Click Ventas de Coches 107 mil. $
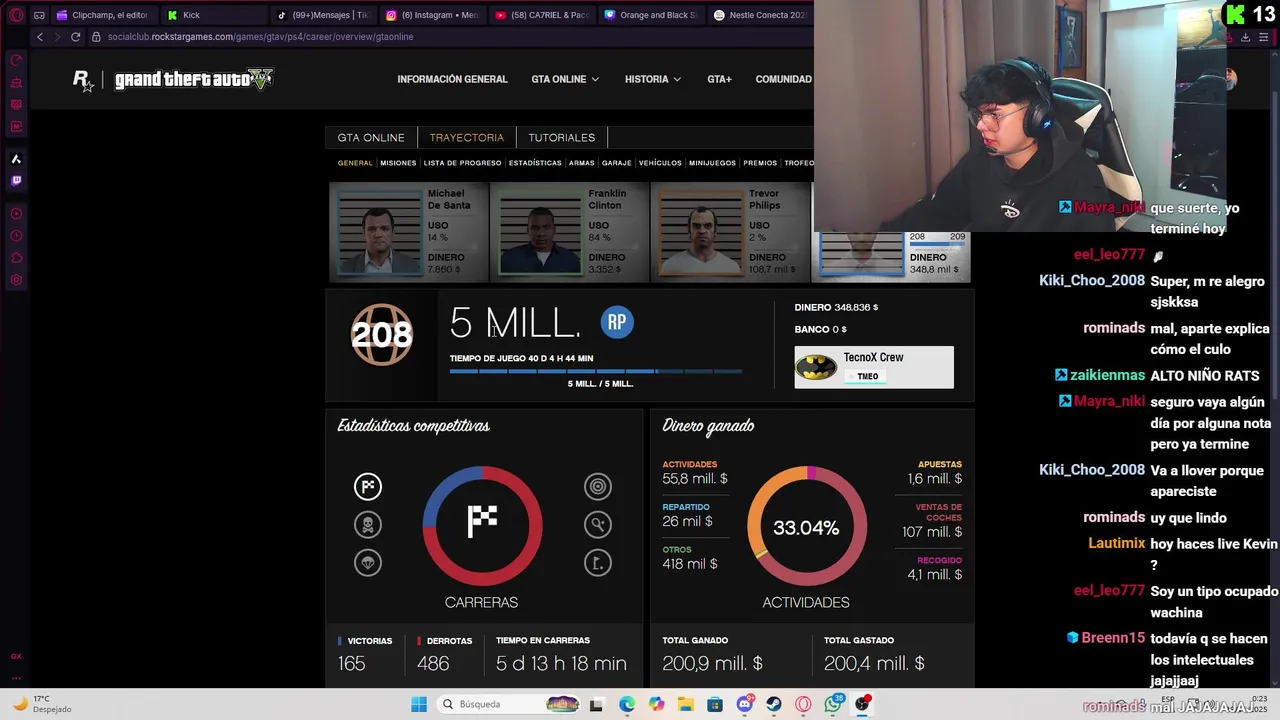 tap(932, 521)
